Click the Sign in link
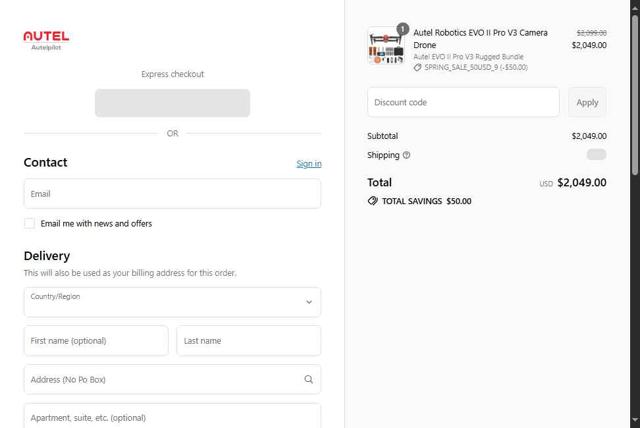Screen dimensions: 640x428 pyautogui.click(x=309, y=164)
